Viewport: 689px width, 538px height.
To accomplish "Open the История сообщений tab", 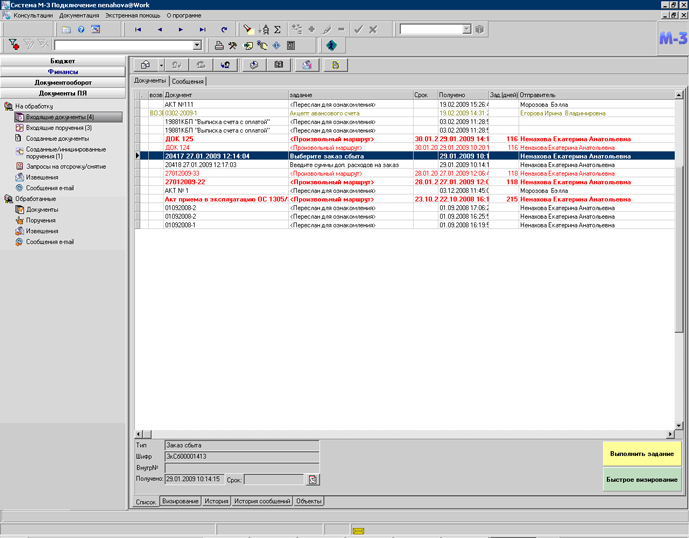I will click(262, 501).
